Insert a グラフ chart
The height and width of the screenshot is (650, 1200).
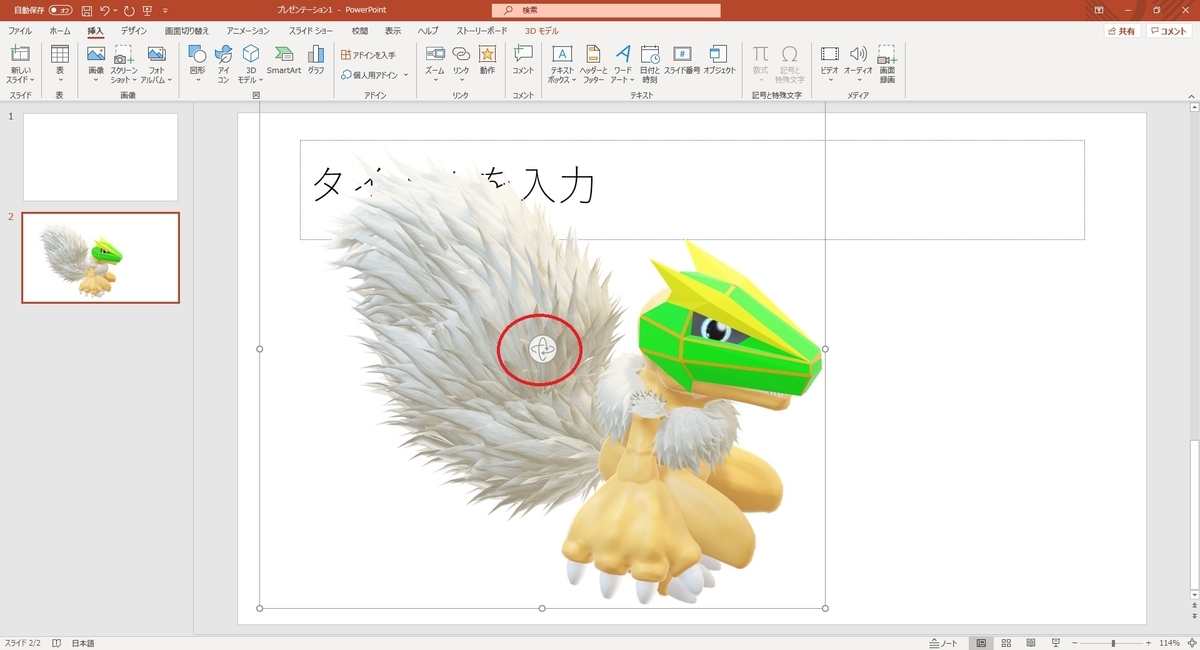316,60
